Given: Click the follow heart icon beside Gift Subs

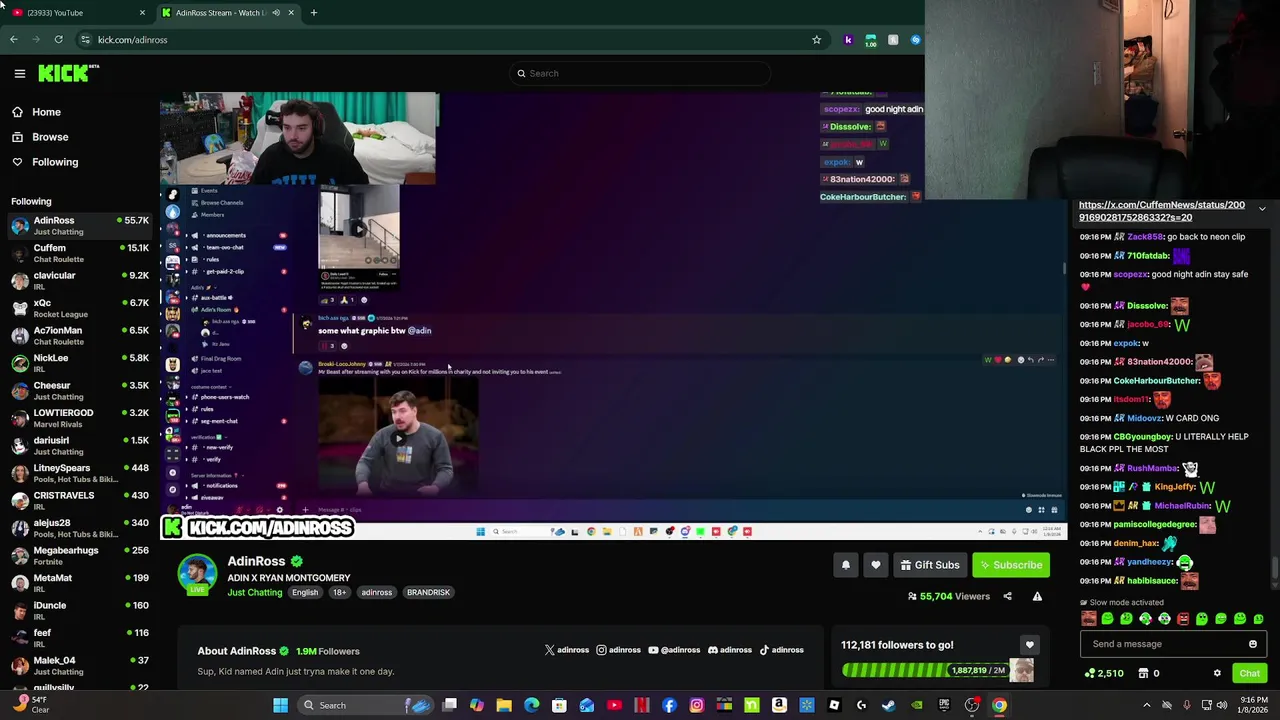Looking at the screenshot, I should pyautogui.click(x=876, y=565).
